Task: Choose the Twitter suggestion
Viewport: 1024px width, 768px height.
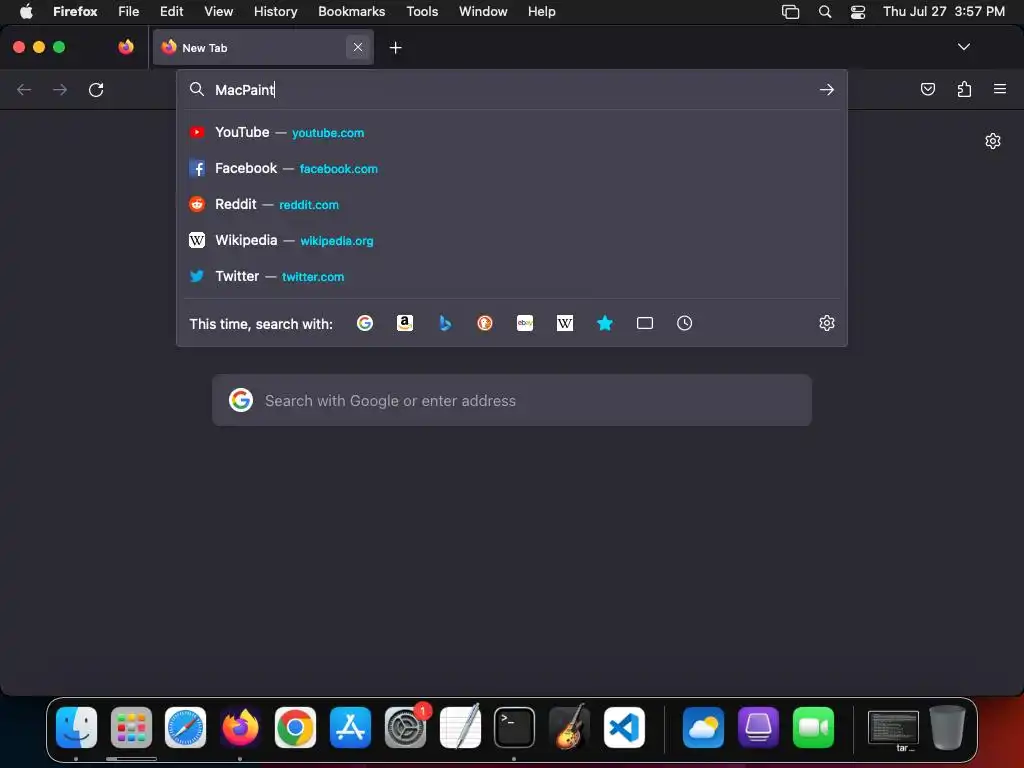Action: (512, 276)
